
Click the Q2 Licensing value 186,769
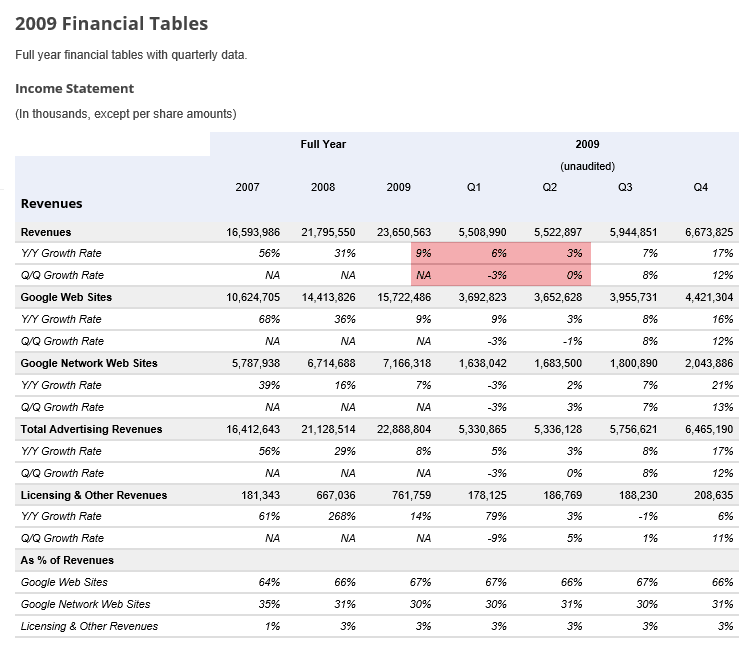563,496
